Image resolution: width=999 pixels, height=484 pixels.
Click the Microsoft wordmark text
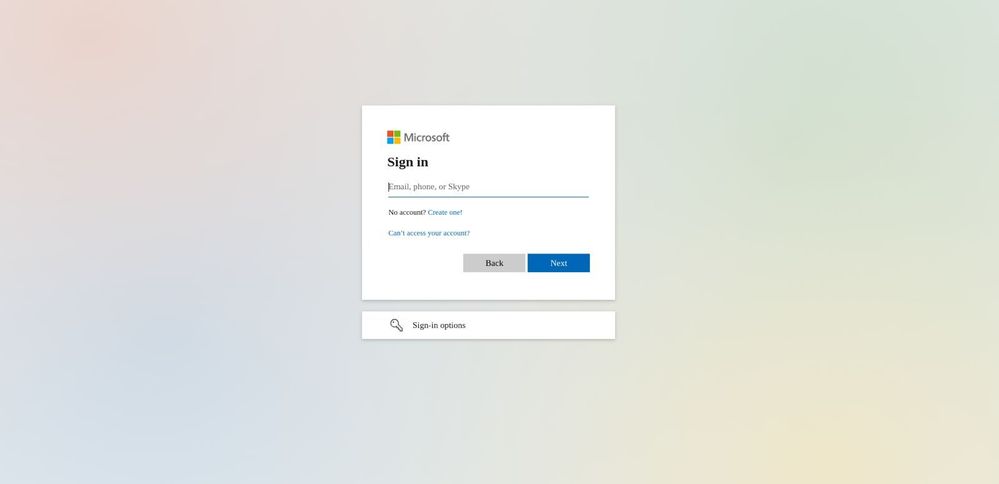(426, 138)
